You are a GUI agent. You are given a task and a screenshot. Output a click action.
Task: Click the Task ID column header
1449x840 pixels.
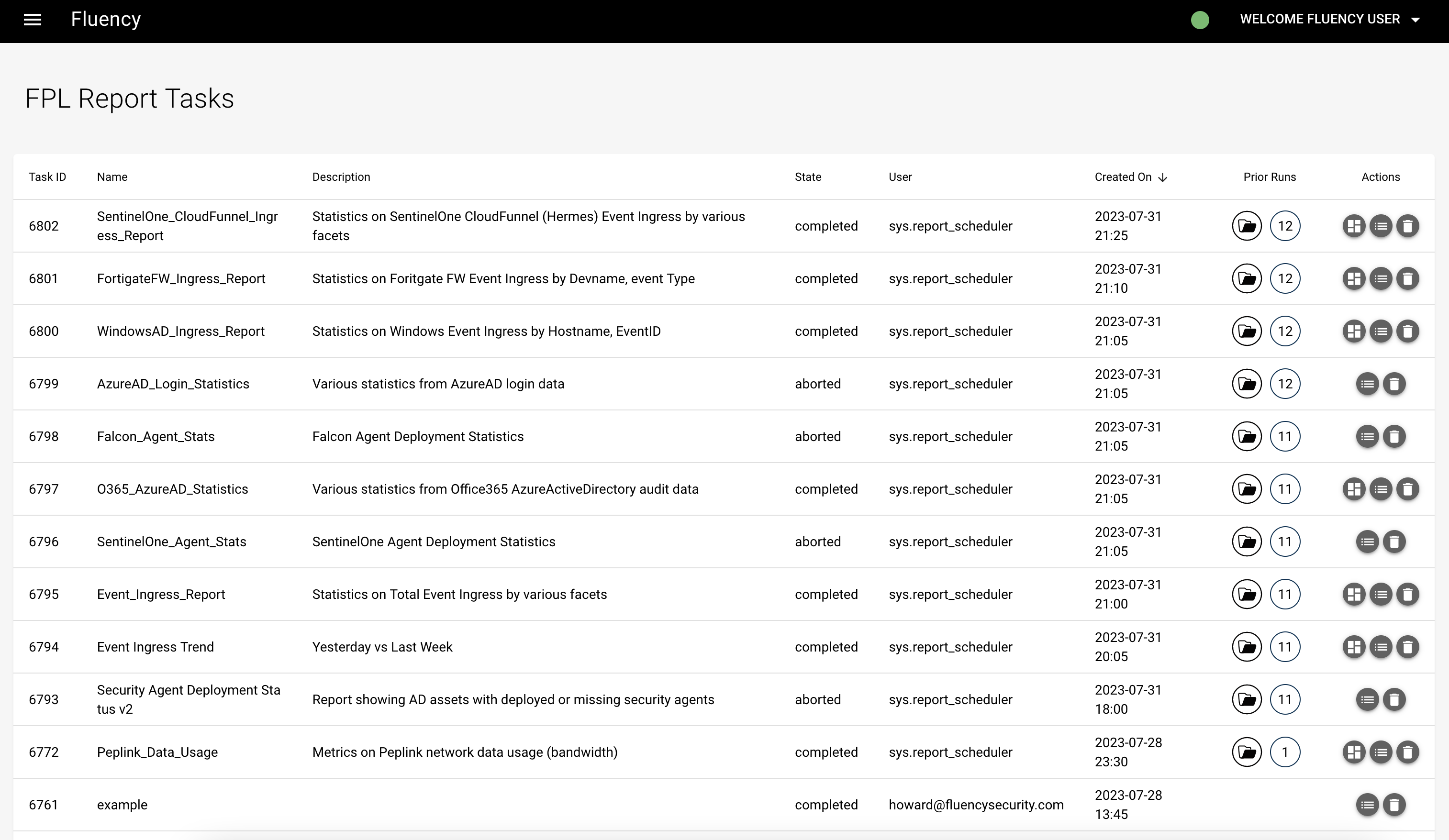47,177
